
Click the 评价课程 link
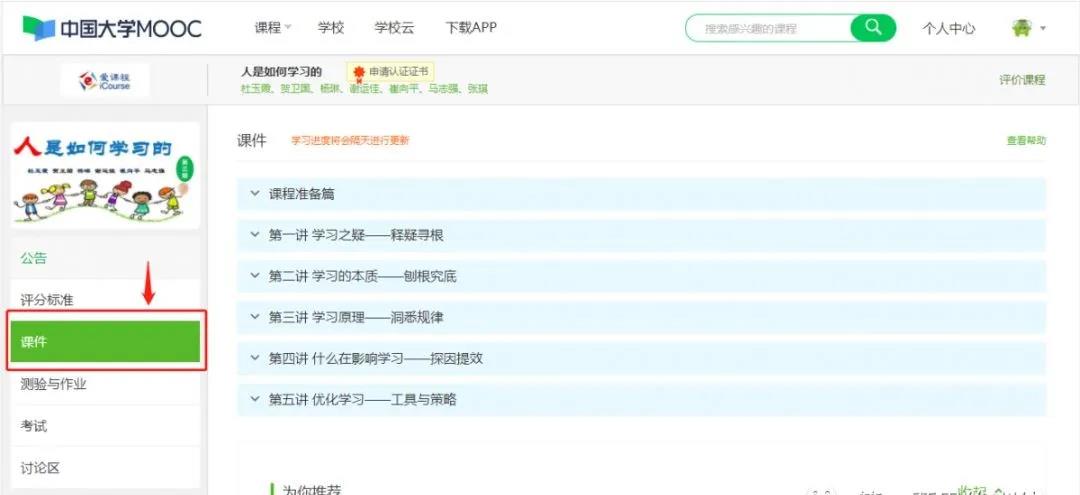1021,80
